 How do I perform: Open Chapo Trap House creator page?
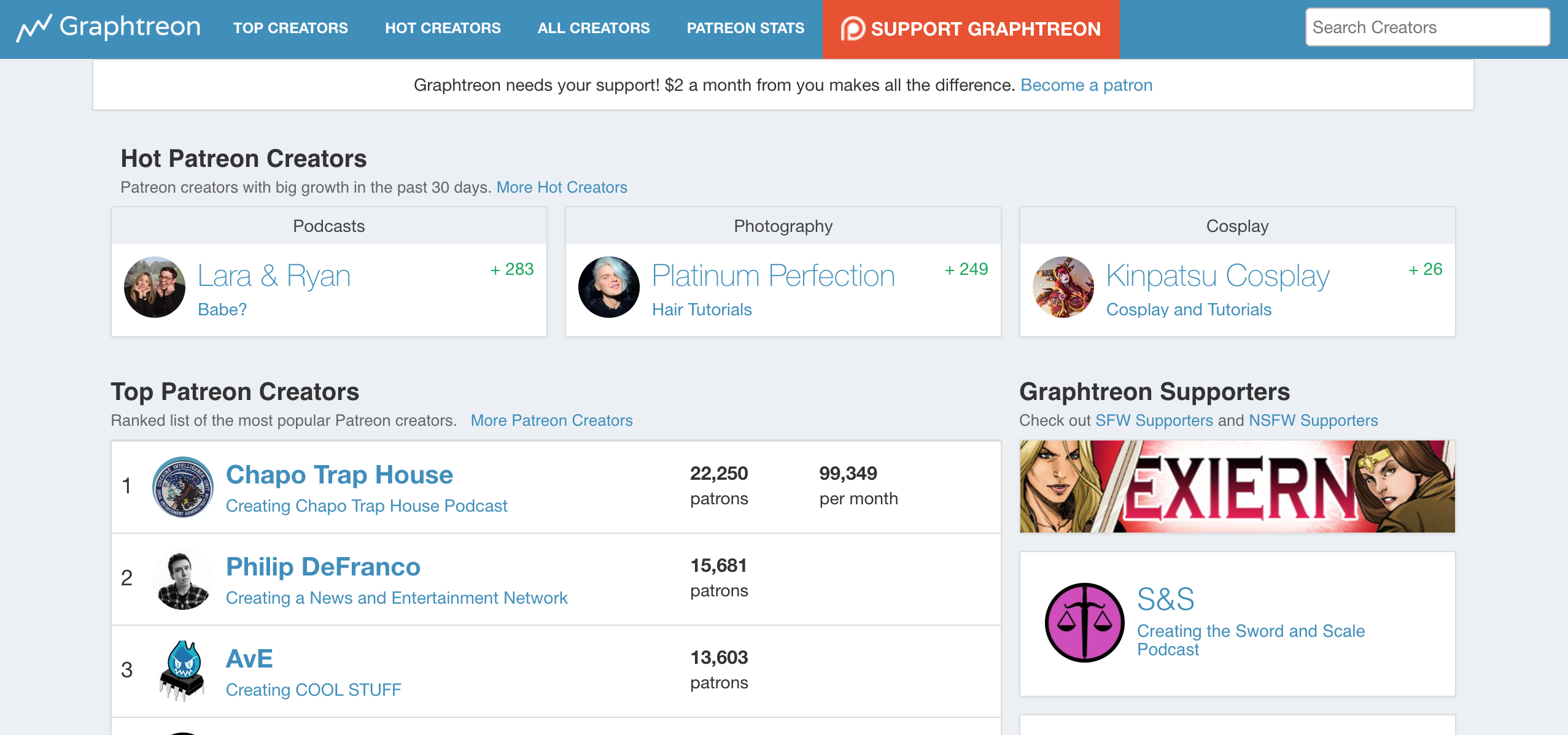pos(340,475)
